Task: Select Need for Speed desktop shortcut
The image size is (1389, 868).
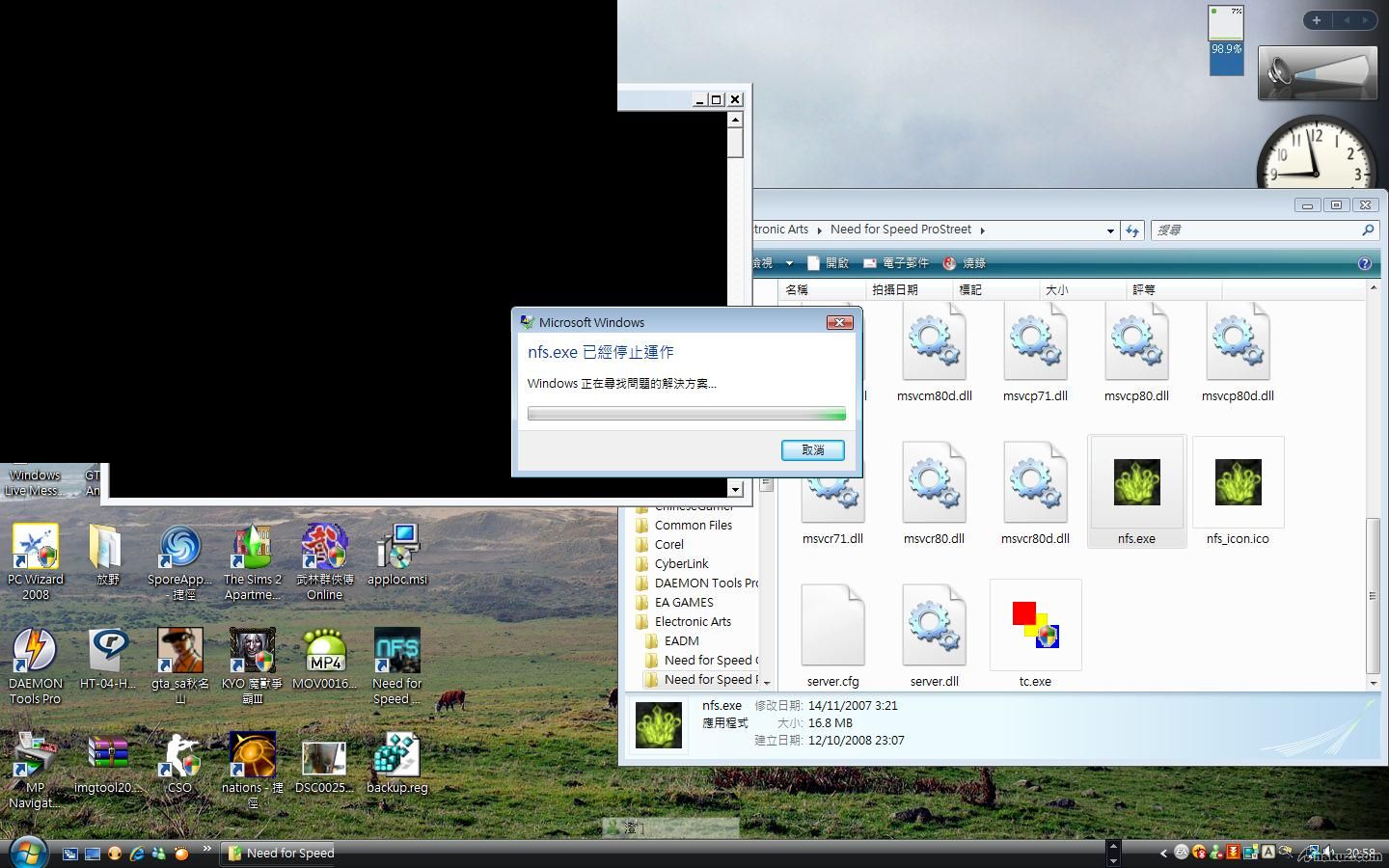Action: point(397,665)
